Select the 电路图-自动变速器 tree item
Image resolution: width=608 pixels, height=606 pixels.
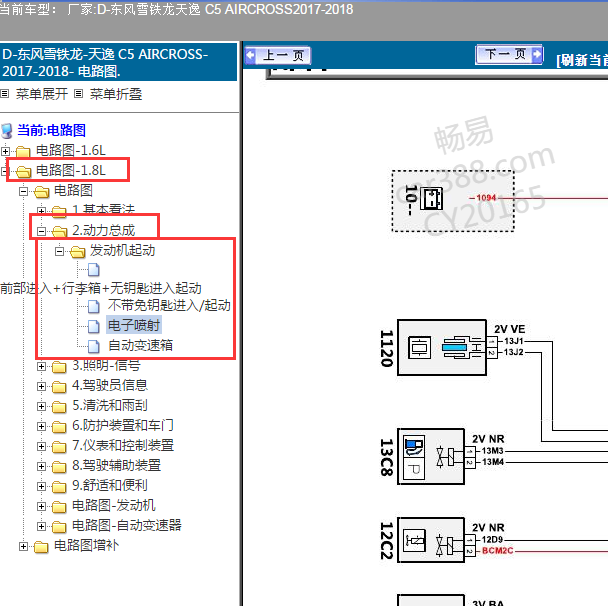point(127,526)
